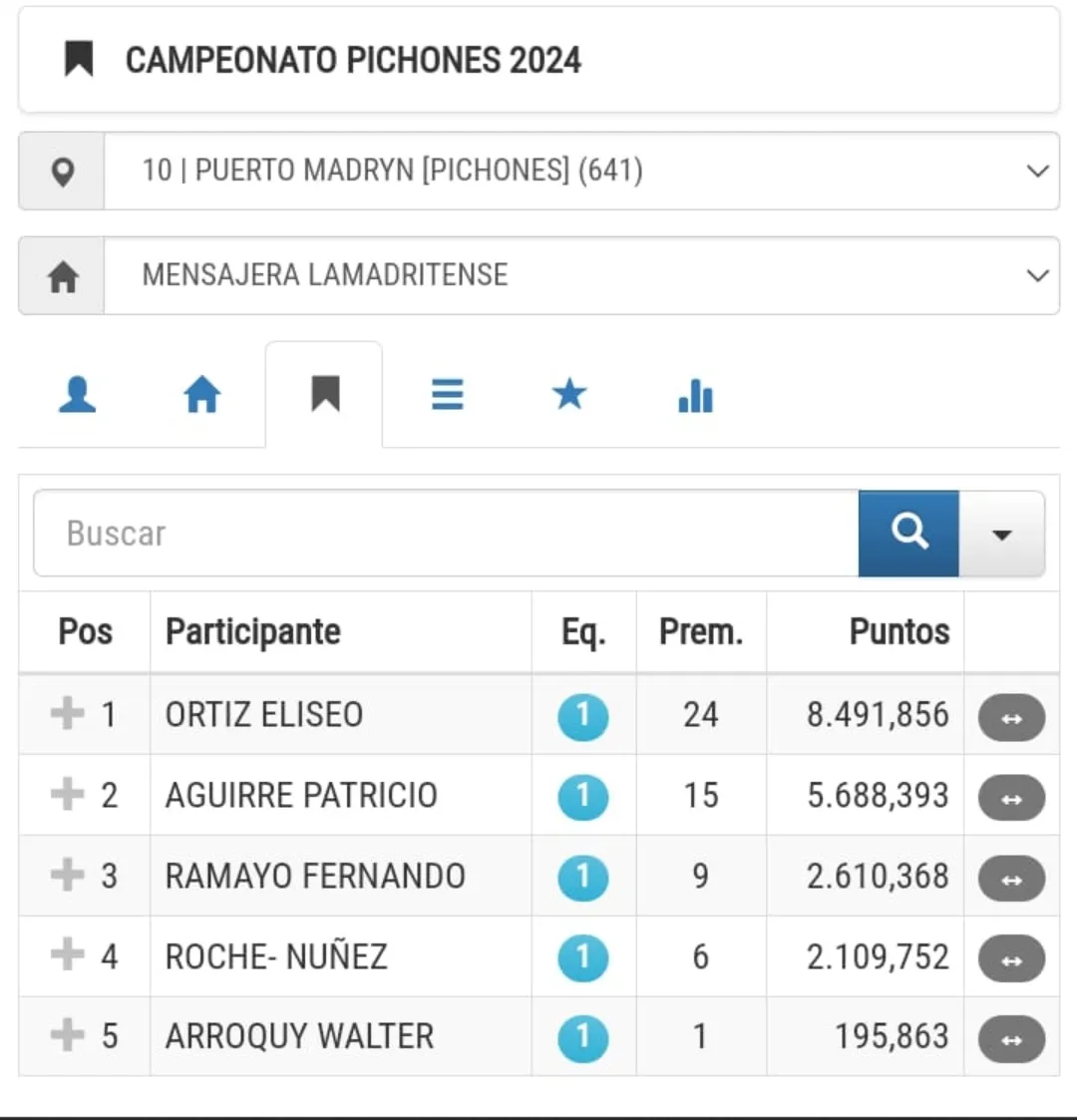
Task: Select the bookmark championship tab
Action: (325, 395)
